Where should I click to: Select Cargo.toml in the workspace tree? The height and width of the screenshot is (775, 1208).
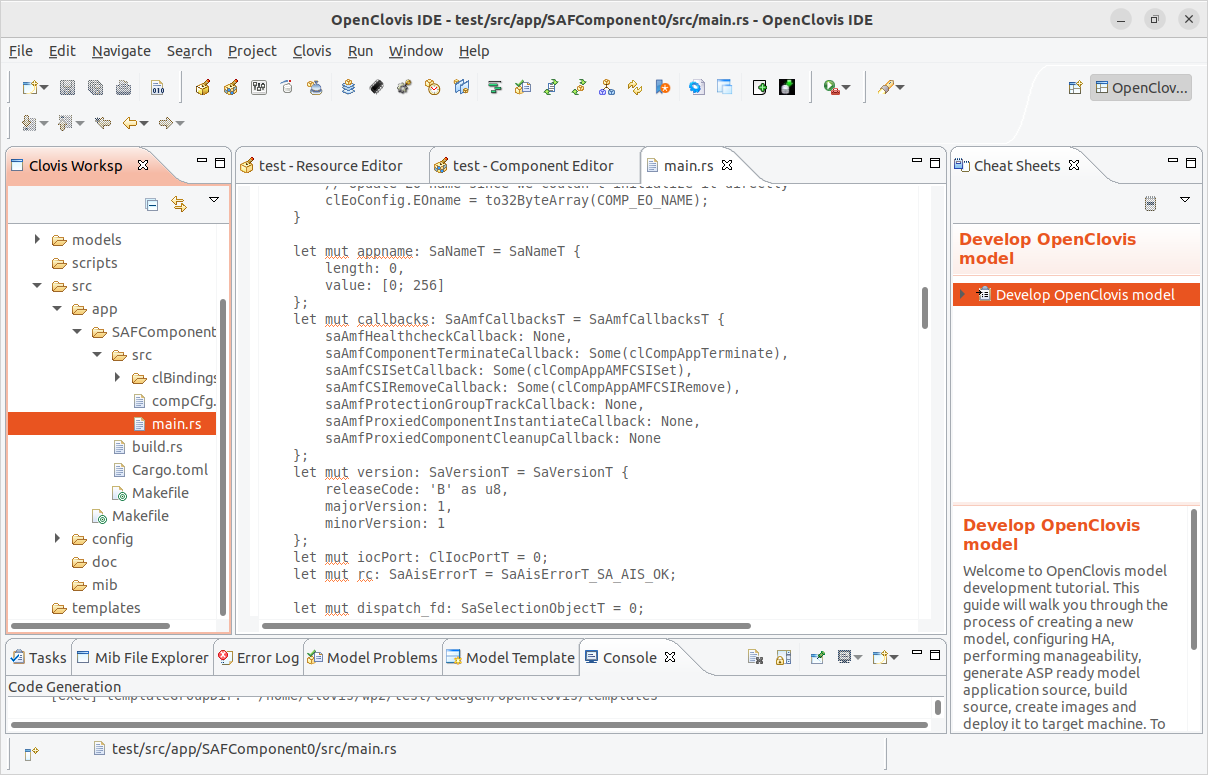tap(169, 470)
